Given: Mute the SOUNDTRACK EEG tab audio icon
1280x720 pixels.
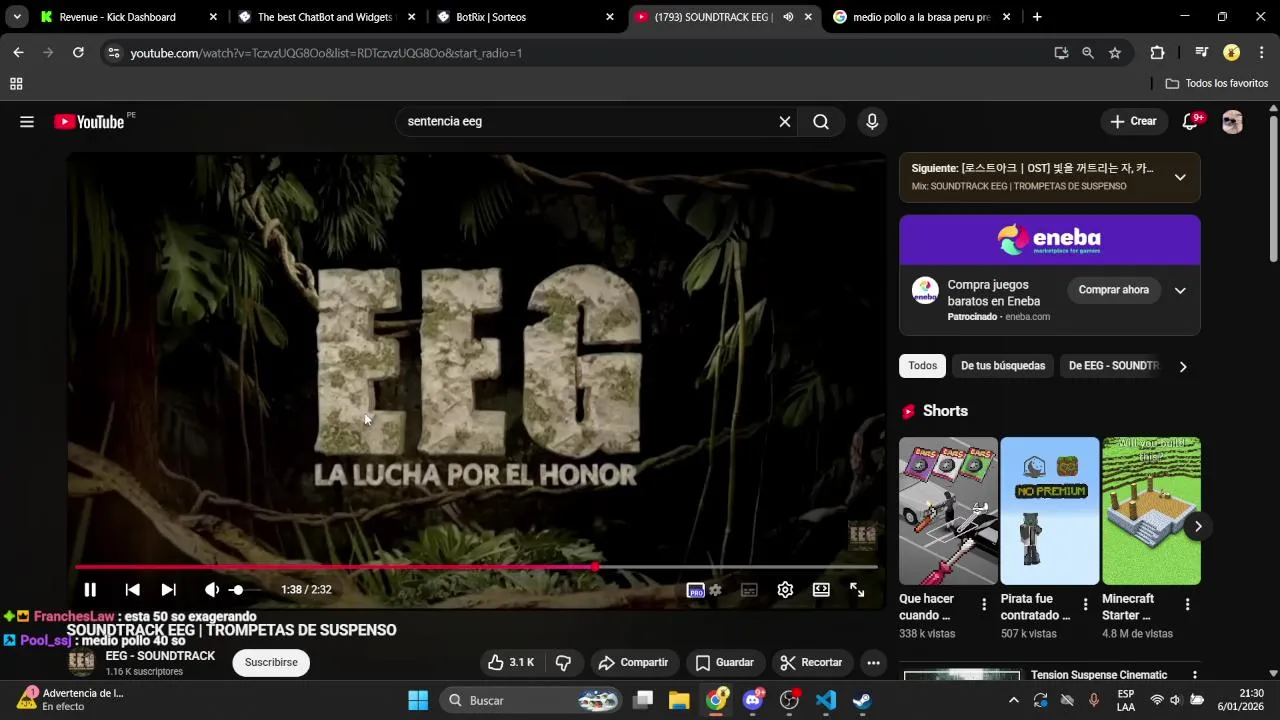Looking at the screenshot, I should pos(788,17).
